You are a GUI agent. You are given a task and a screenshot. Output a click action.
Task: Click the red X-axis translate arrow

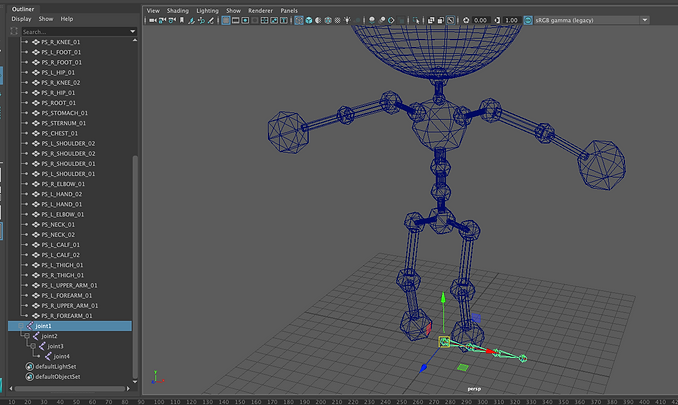pos(489,351)
